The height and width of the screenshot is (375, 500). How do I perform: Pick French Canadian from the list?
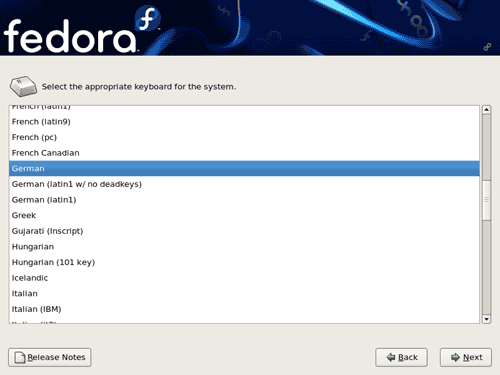(244, 153)
